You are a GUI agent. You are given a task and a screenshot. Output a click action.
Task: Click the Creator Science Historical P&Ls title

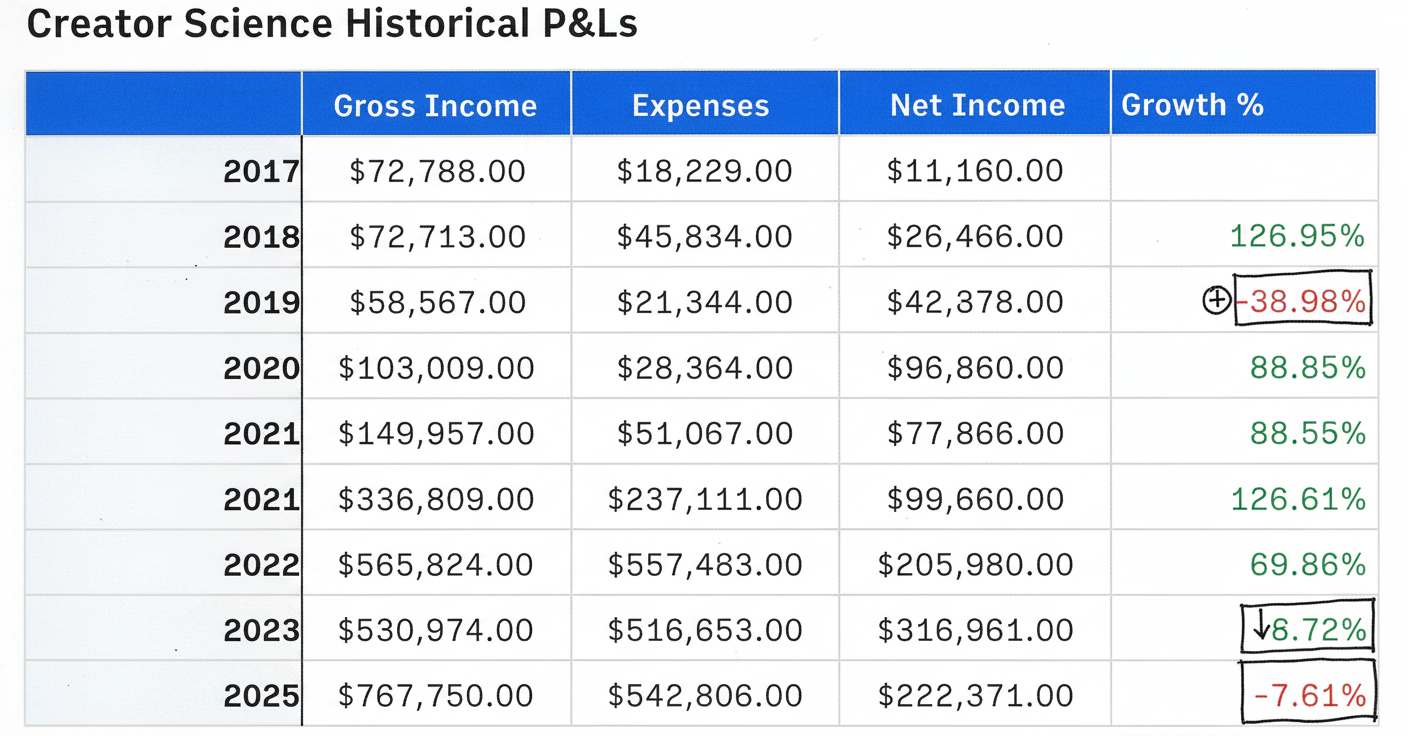click(x=332, y=24)
